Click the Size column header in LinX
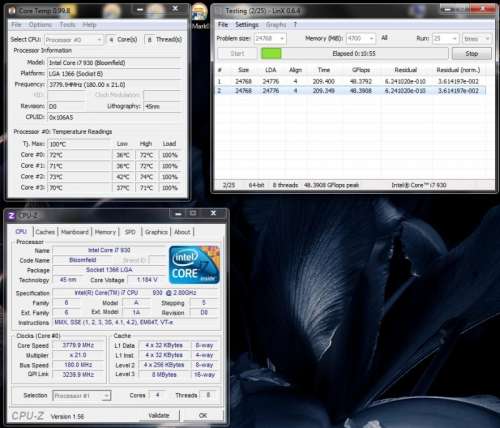 coord(243,70)
